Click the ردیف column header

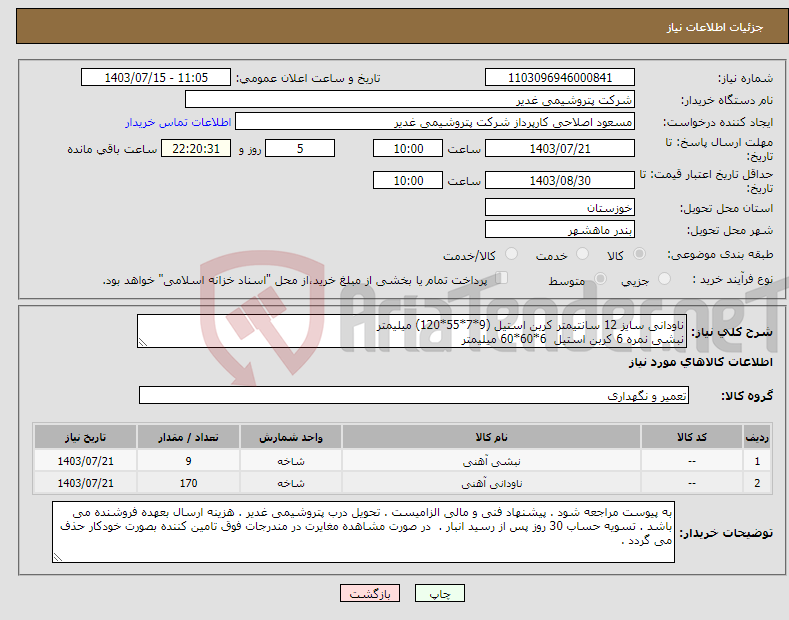coord(757,437)
